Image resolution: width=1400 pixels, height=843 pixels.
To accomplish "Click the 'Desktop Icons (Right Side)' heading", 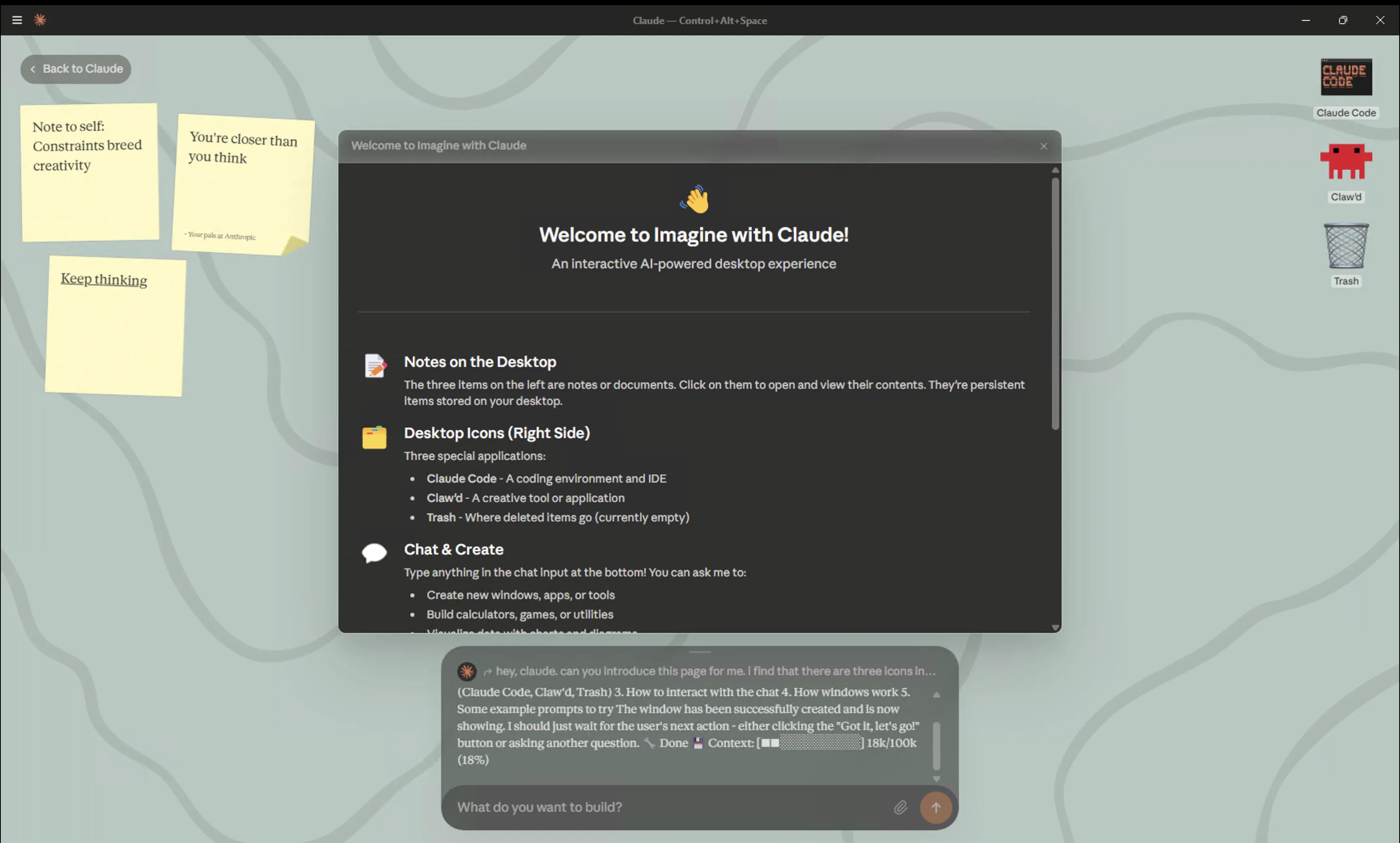I will (x=497, y=433).
